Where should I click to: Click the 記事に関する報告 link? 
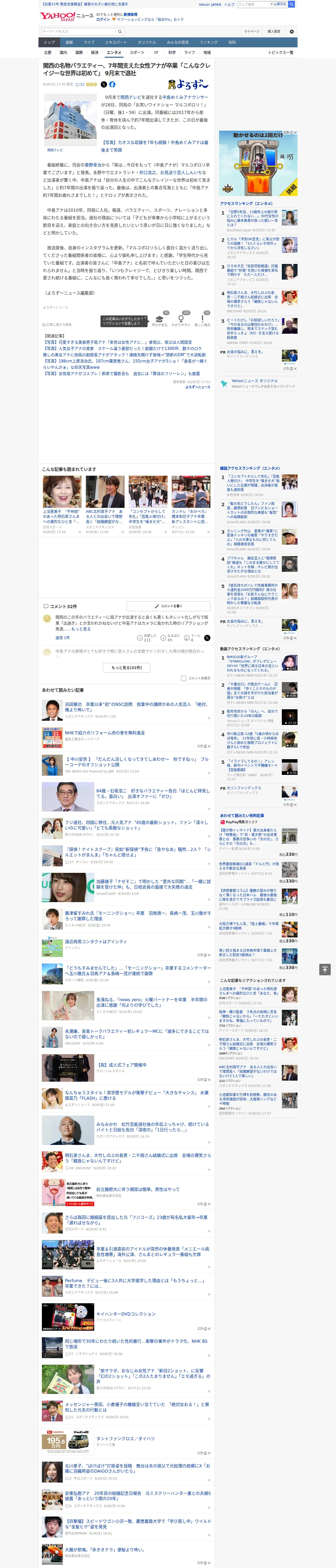(x=57, y=324)
